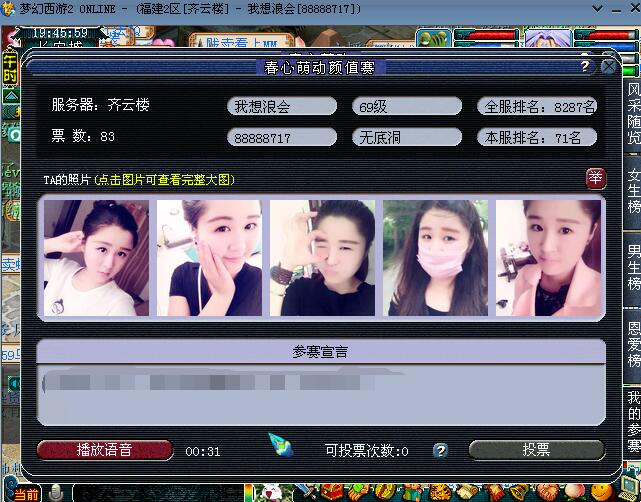Click the red 举 report icon
The height and width of the screenshot is (502, 641).
point(595,179)
